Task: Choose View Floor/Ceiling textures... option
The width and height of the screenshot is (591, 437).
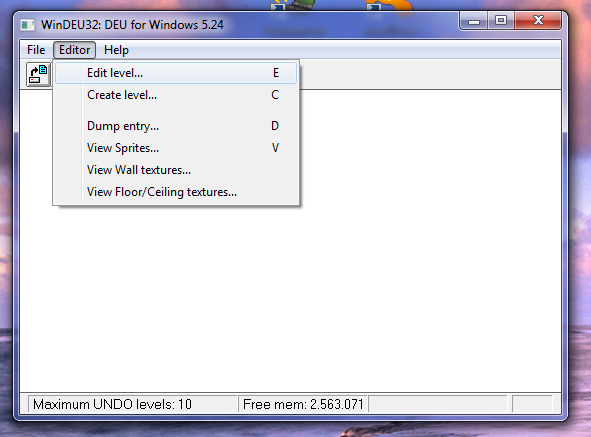Action: click(x=176, y=192)
